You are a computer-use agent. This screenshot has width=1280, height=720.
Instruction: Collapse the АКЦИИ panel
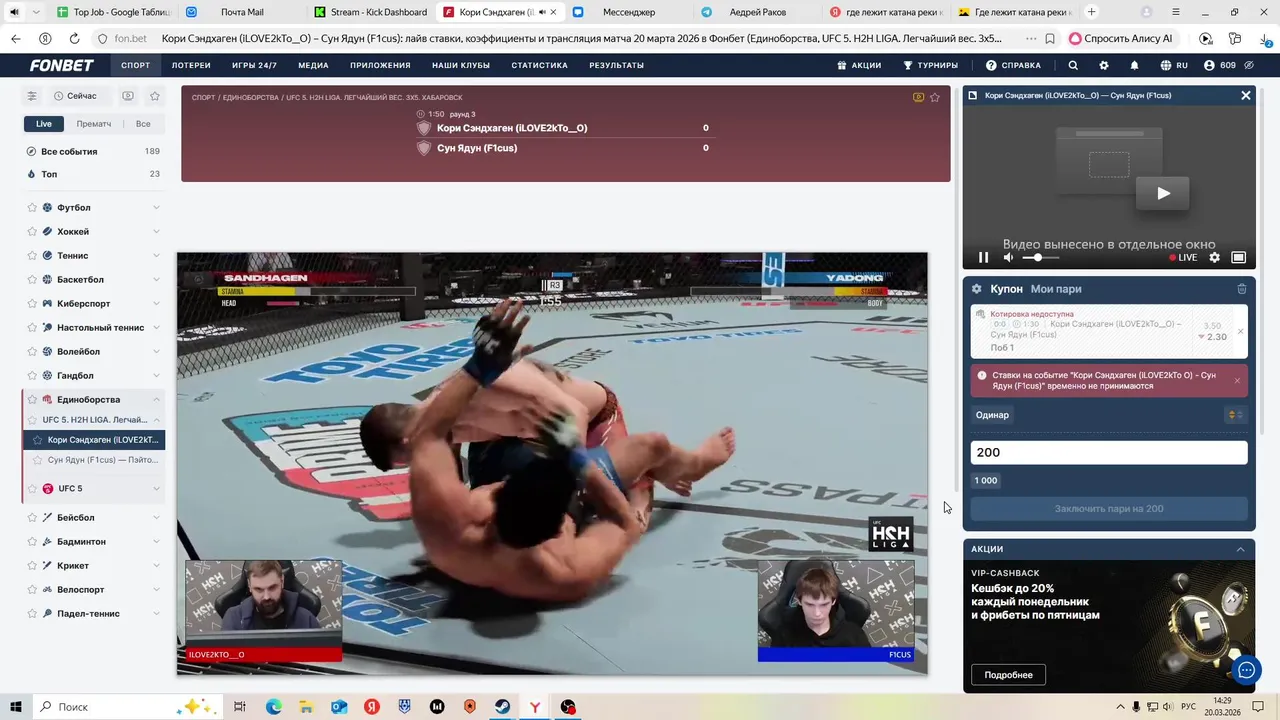pos(1241,549)
